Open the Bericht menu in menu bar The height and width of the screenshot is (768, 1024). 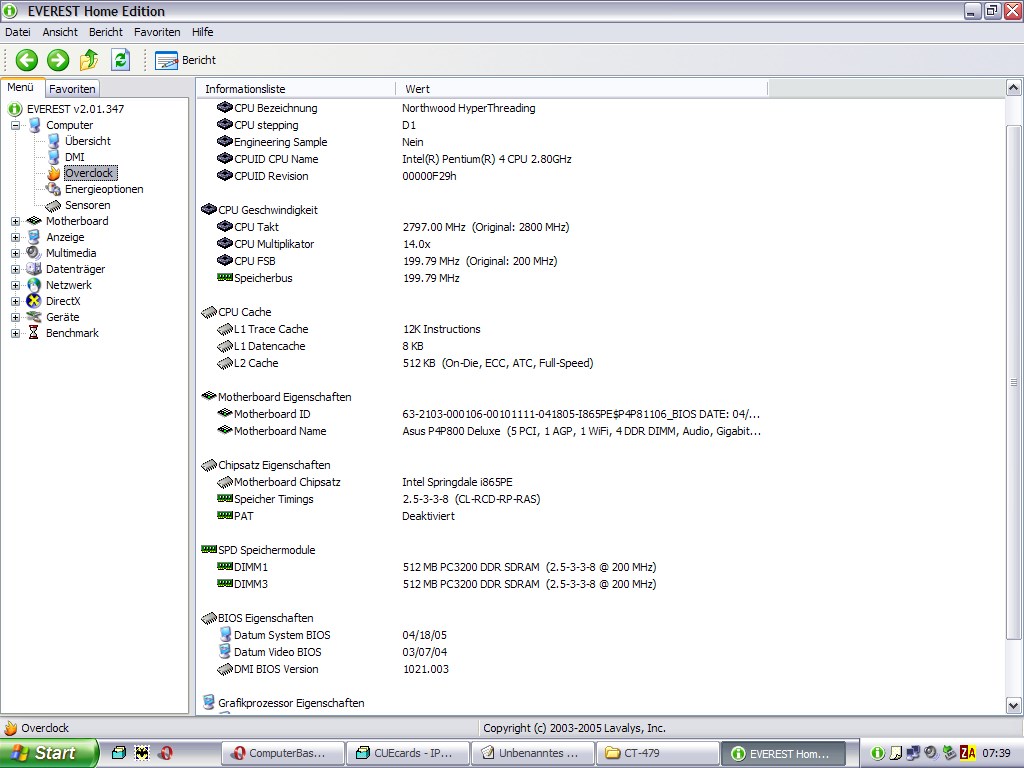point(106,32)
